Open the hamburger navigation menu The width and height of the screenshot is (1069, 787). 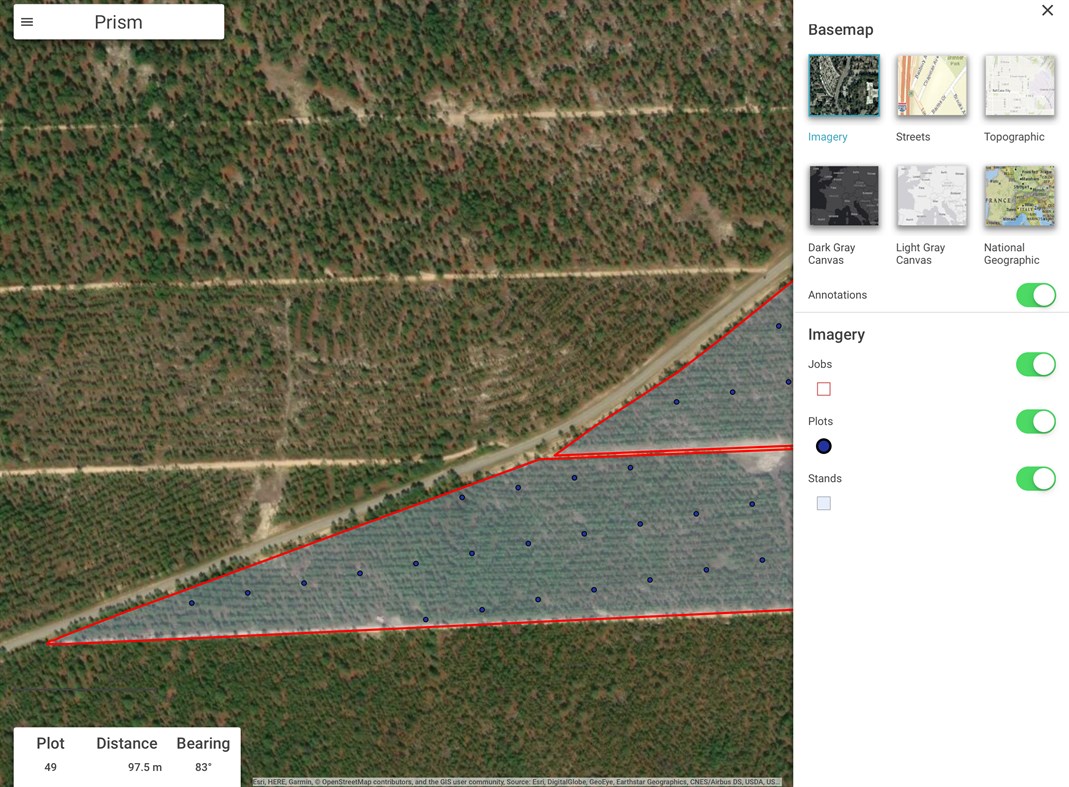click(x=28, y=21)
